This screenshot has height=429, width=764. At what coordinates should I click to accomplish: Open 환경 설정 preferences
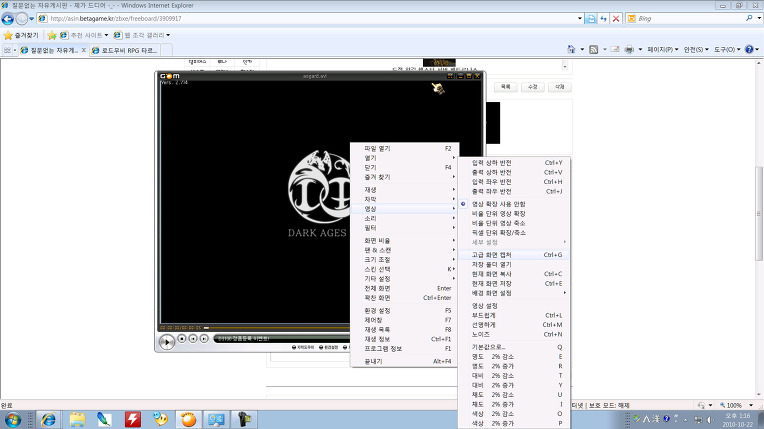pyautogui.click(x=404, y=311)
